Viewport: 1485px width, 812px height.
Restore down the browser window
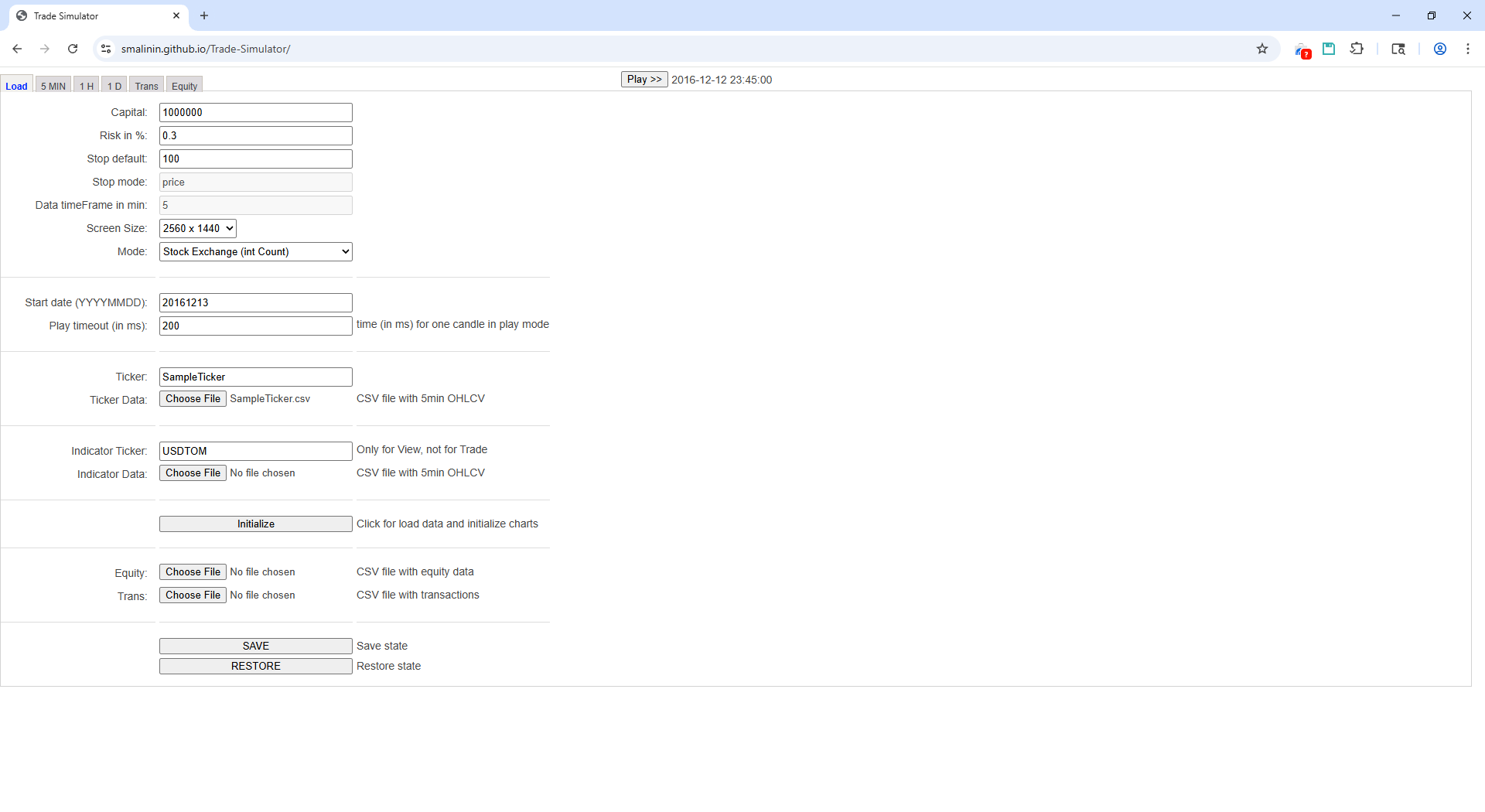point(1432,15)
